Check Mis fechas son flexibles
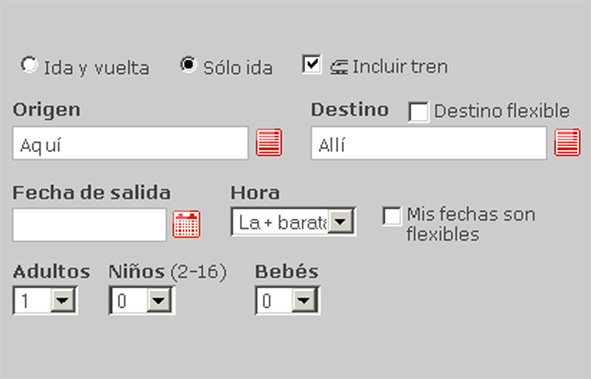This screenshot has width=591, height=379. click(392, 216)
